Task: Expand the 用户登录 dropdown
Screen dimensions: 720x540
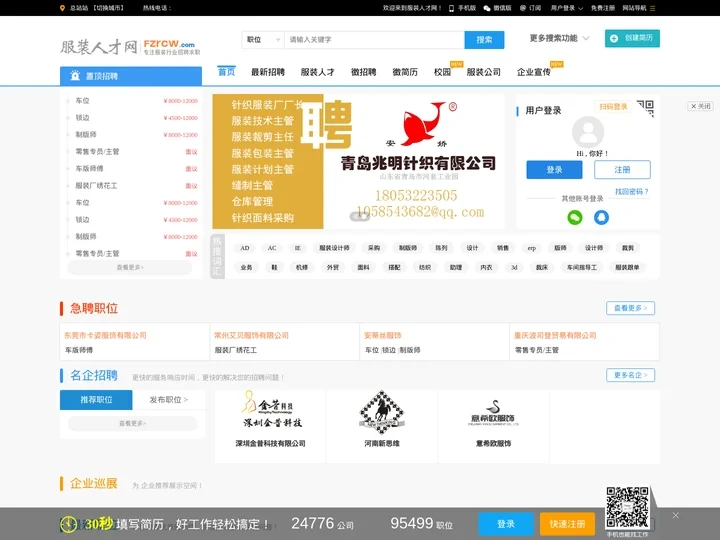Action: [x=567, y=8]
